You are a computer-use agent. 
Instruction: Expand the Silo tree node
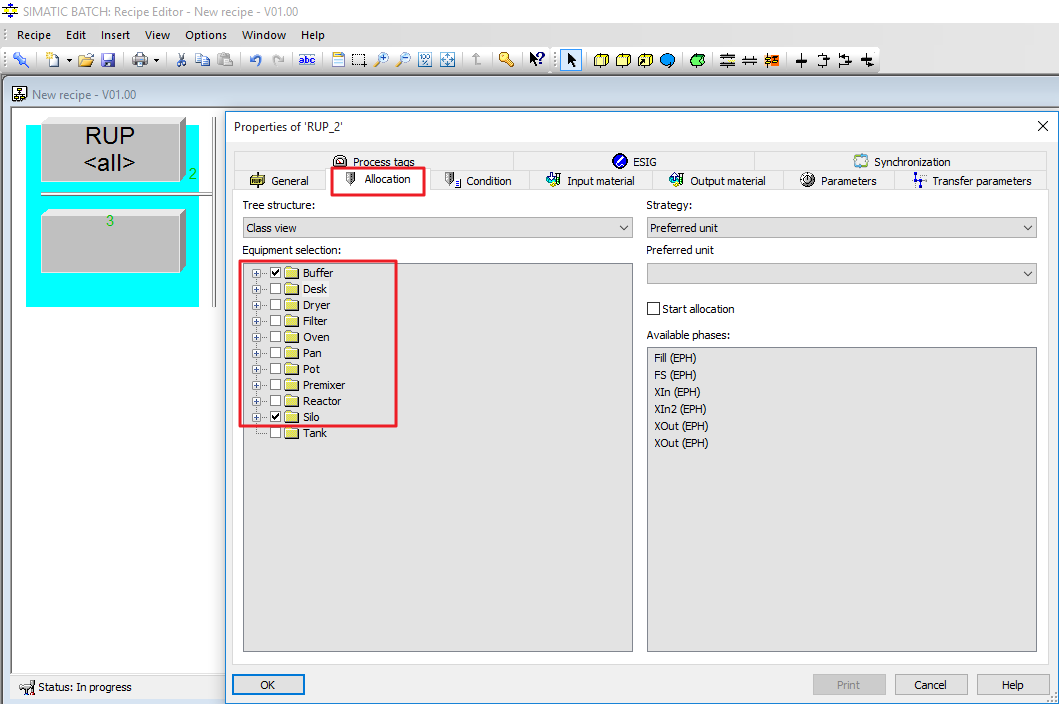click(256, 418)
